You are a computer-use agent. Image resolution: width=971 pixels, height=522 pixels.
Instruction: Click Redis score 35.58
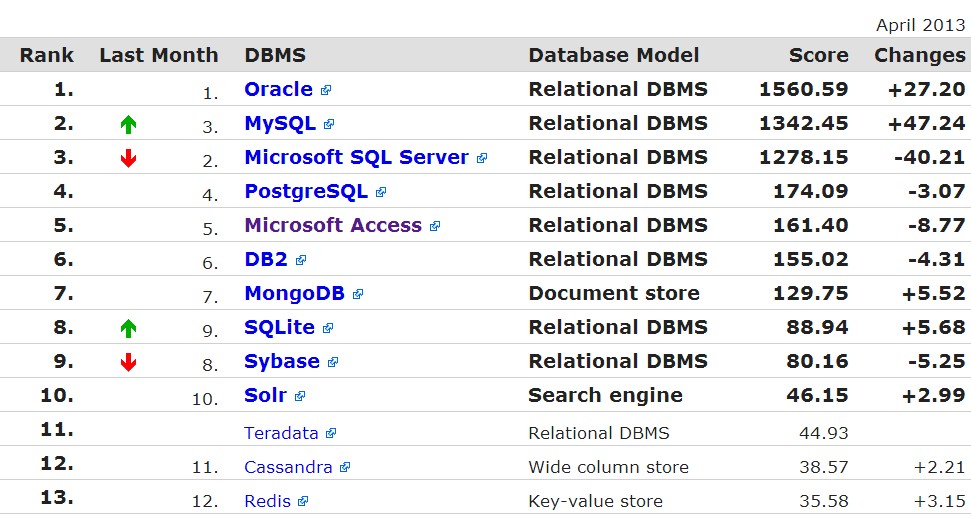pos(824,501)
